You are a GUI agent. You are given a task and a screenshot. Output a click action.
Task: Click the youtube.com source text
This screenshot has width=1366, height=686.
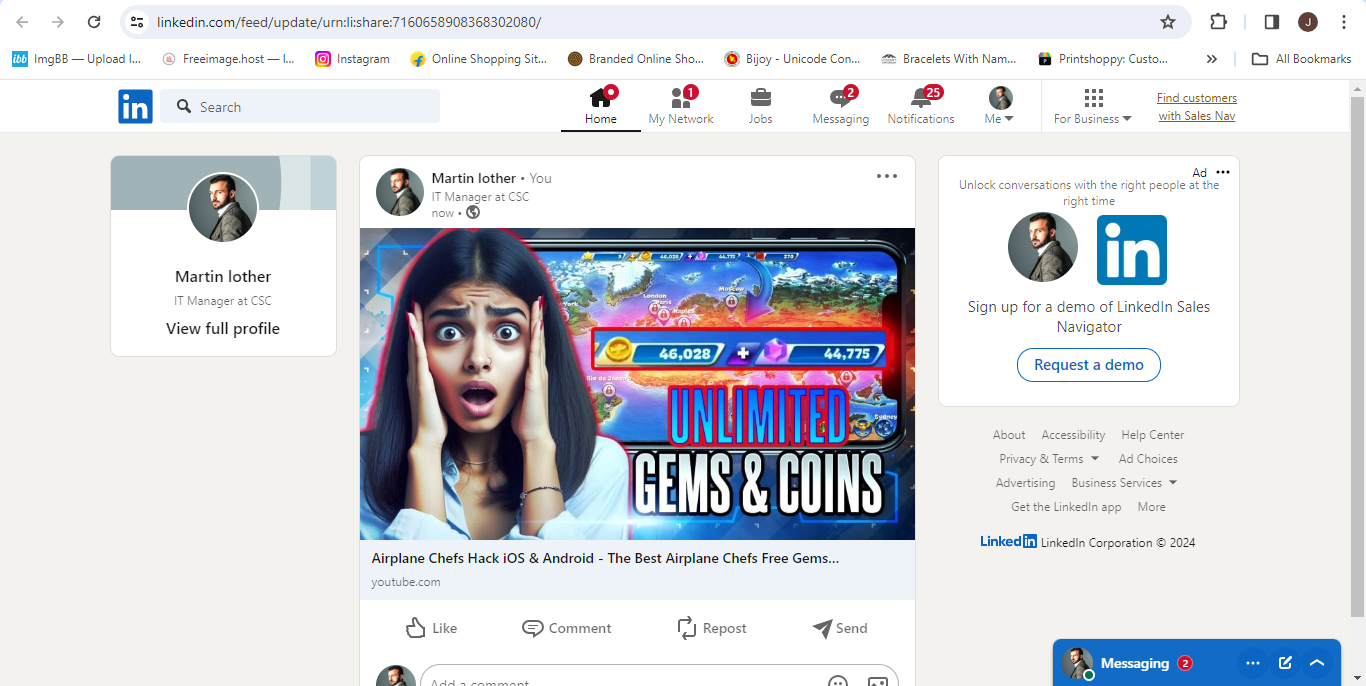pyautogui.click(x=406, y=582)
